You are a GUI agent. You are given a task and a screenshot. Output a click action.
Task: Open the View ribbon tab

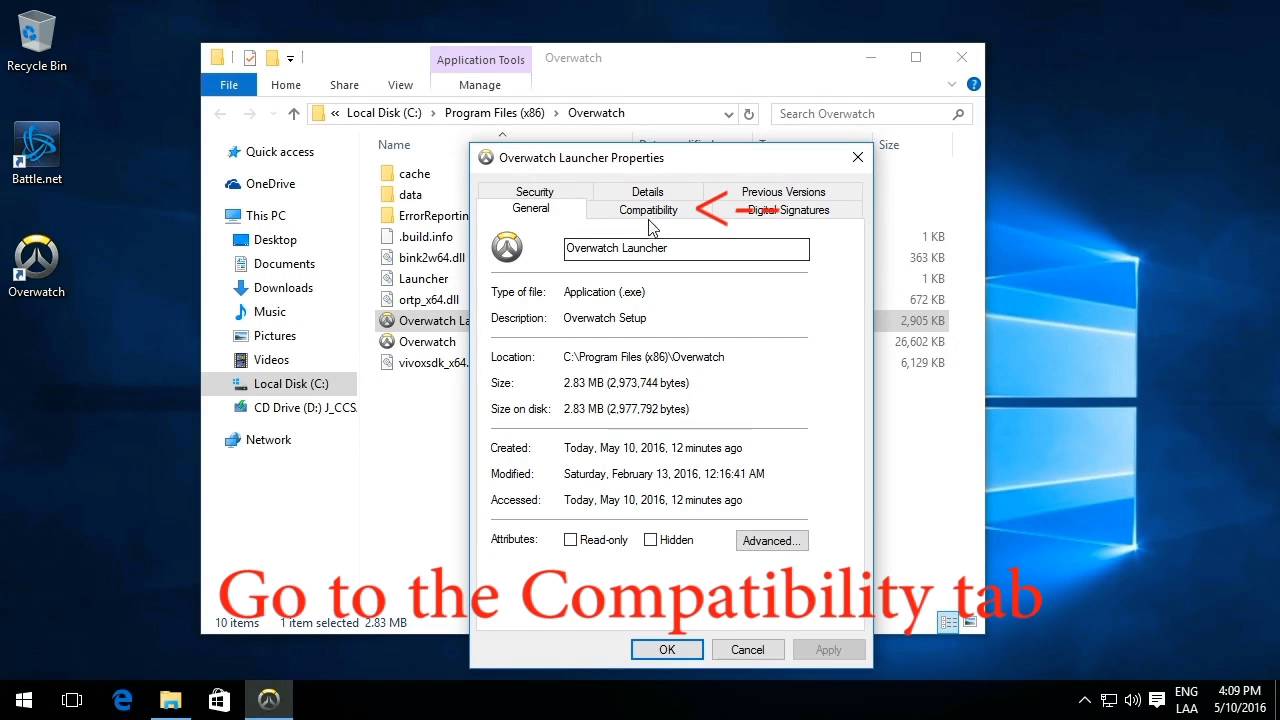click(x=400, y=85)
